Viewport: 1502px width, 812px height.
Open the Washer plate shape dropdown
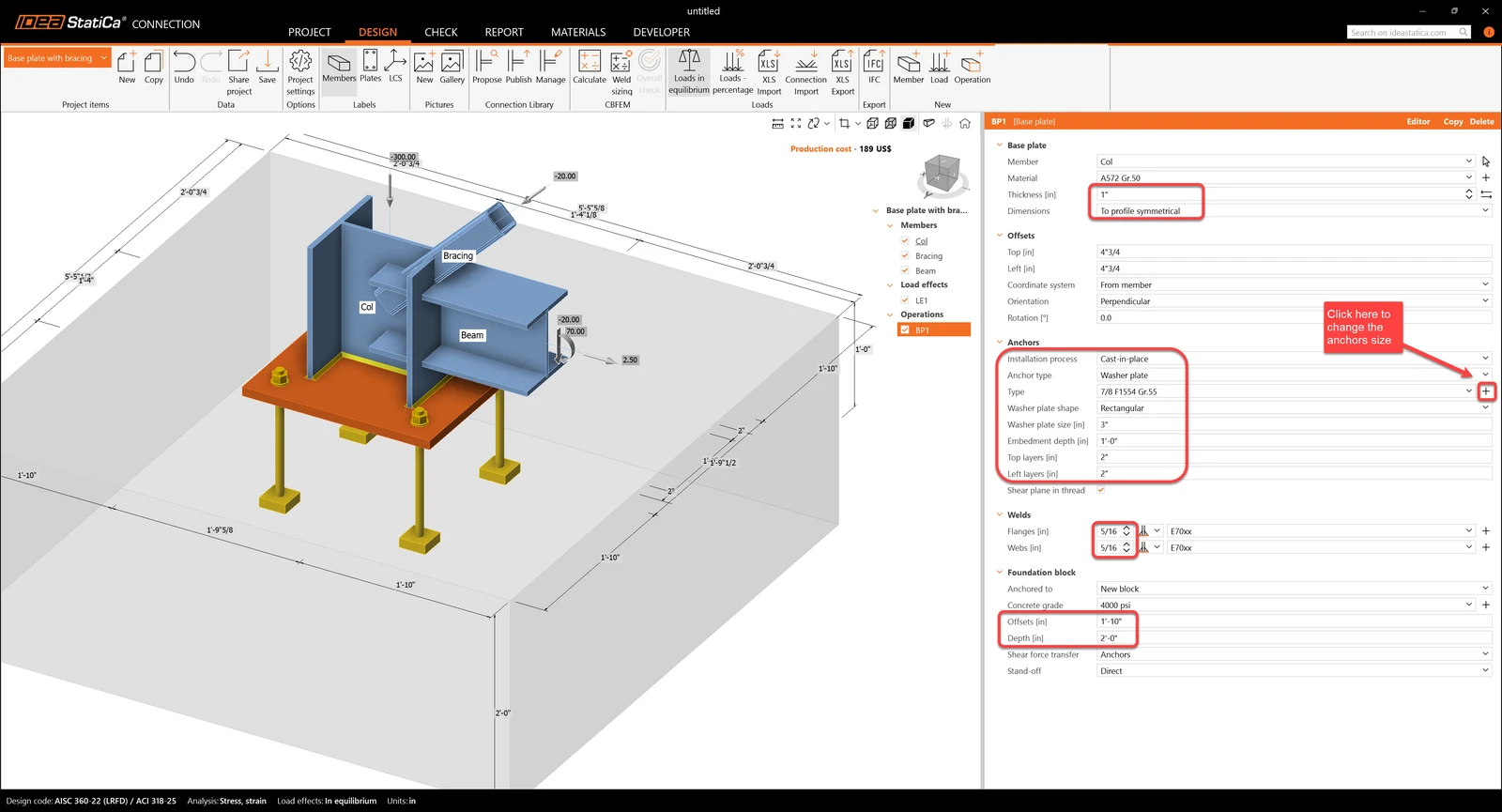(1294, 408)
